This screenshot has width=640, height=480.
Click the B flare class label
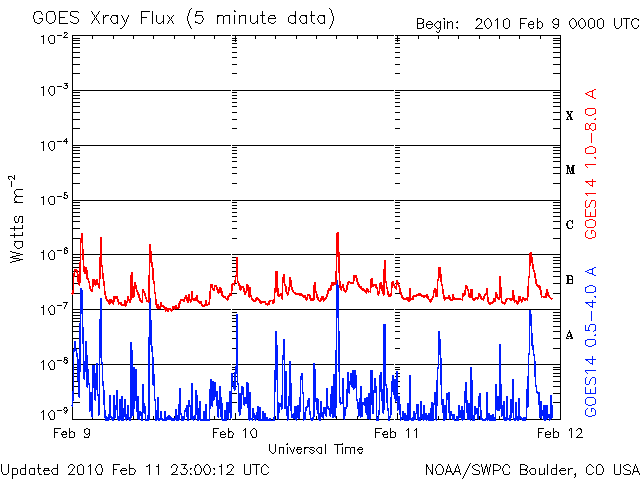pos(570,280)
